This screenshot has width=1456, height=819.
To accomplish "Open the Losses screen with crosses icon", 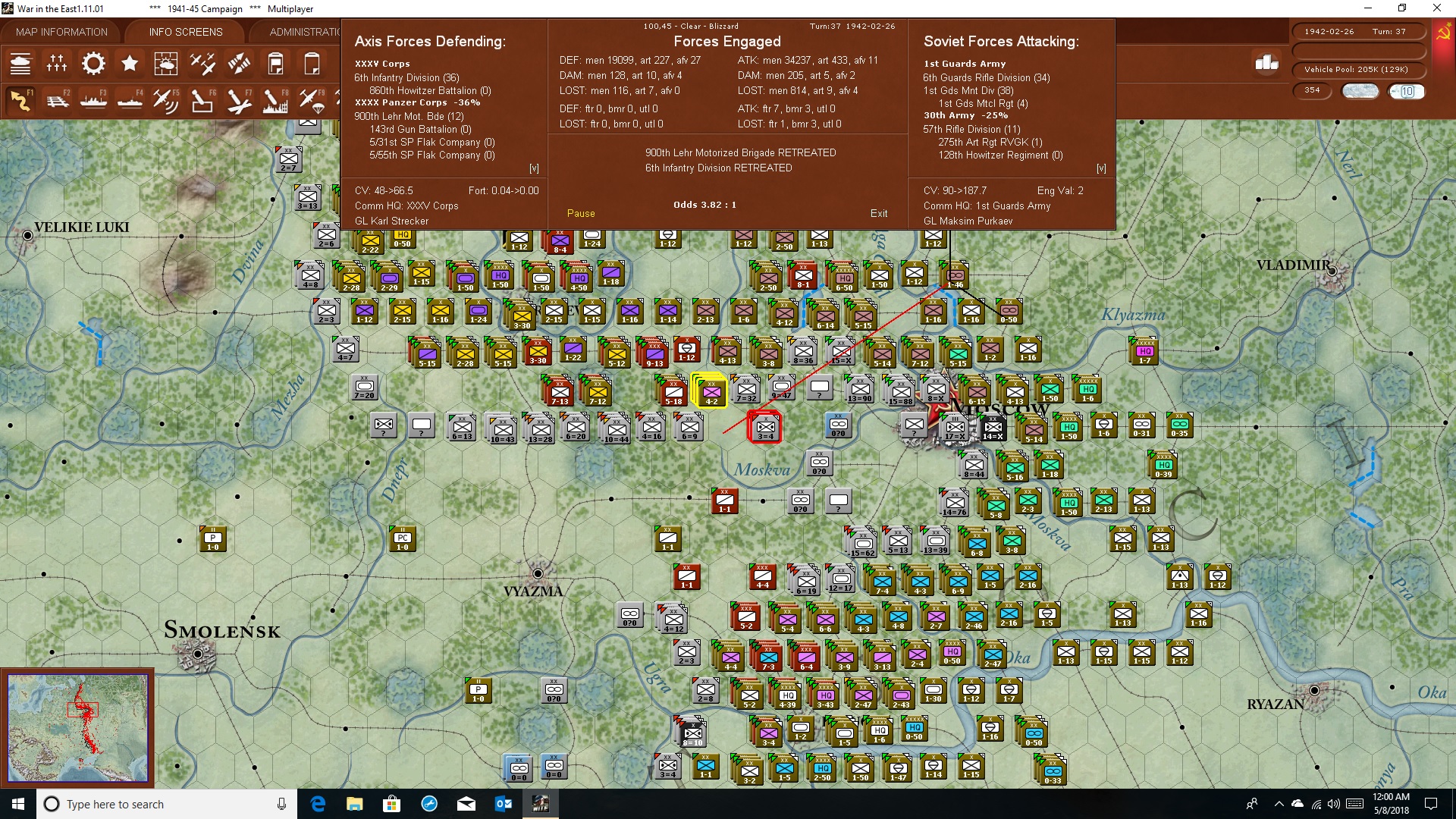I will pyautogui.click(x=57, y=64).
